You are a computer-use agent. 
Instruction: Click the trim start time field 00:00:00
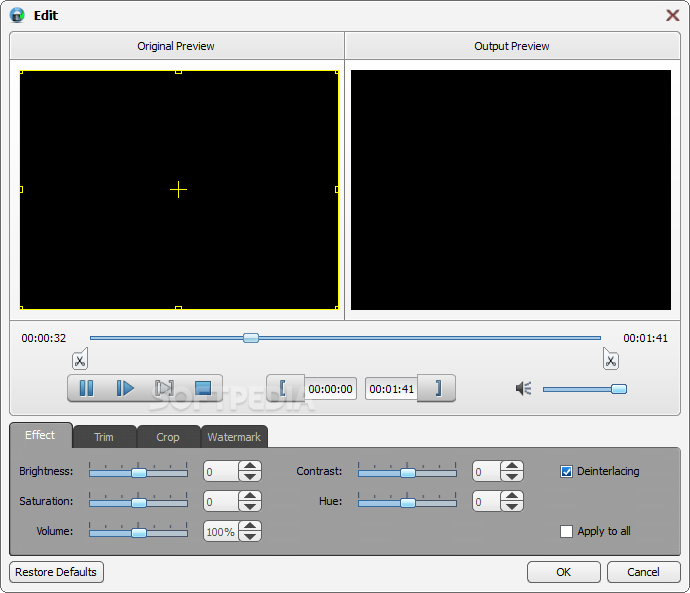330,389
